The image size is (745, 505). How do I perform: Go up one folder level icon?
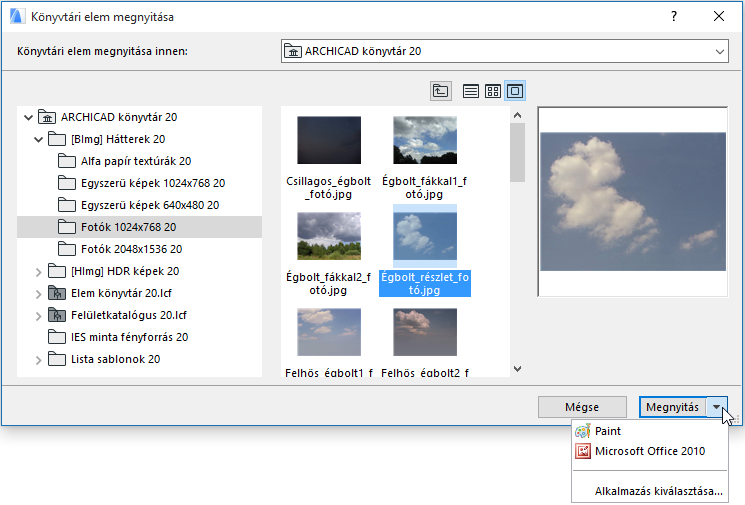point(440,91)
